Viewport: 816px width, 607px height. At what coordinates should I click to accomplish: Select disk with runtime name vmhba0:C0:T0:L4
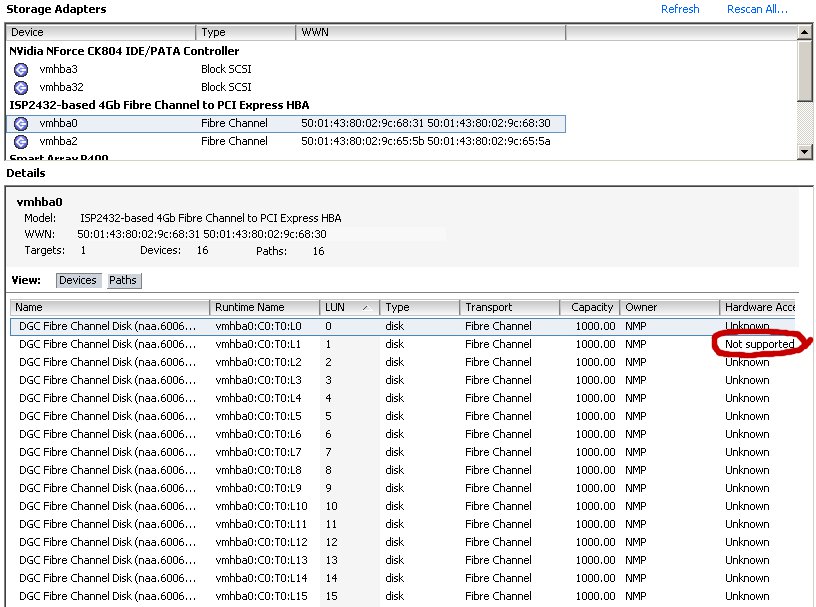point(402,398)
